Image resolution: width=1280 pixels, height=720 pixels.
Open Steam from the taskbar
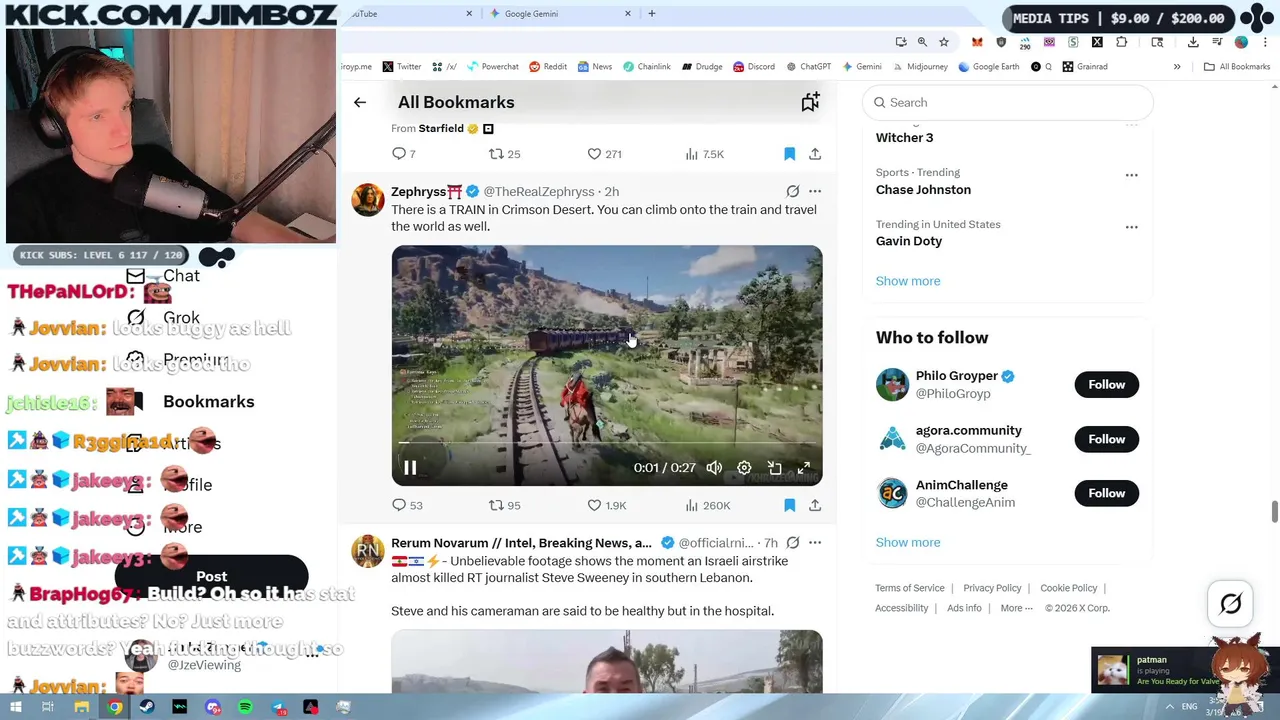pos(147,707)
